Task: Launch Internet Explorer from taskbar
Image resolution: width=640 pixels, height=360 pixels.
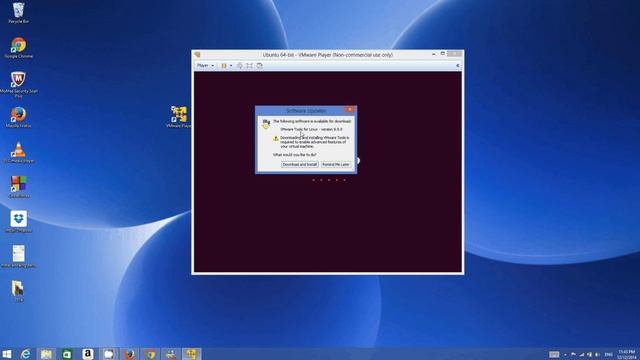Action: coord(25,354)
